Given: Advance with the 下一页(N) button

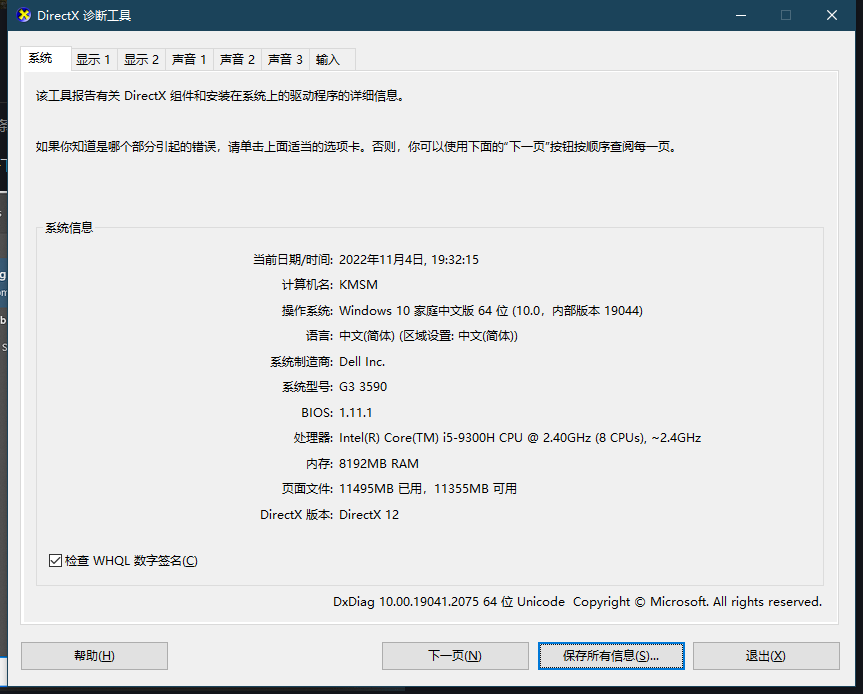Looking at the screenshot, I should tap(455, 656).
